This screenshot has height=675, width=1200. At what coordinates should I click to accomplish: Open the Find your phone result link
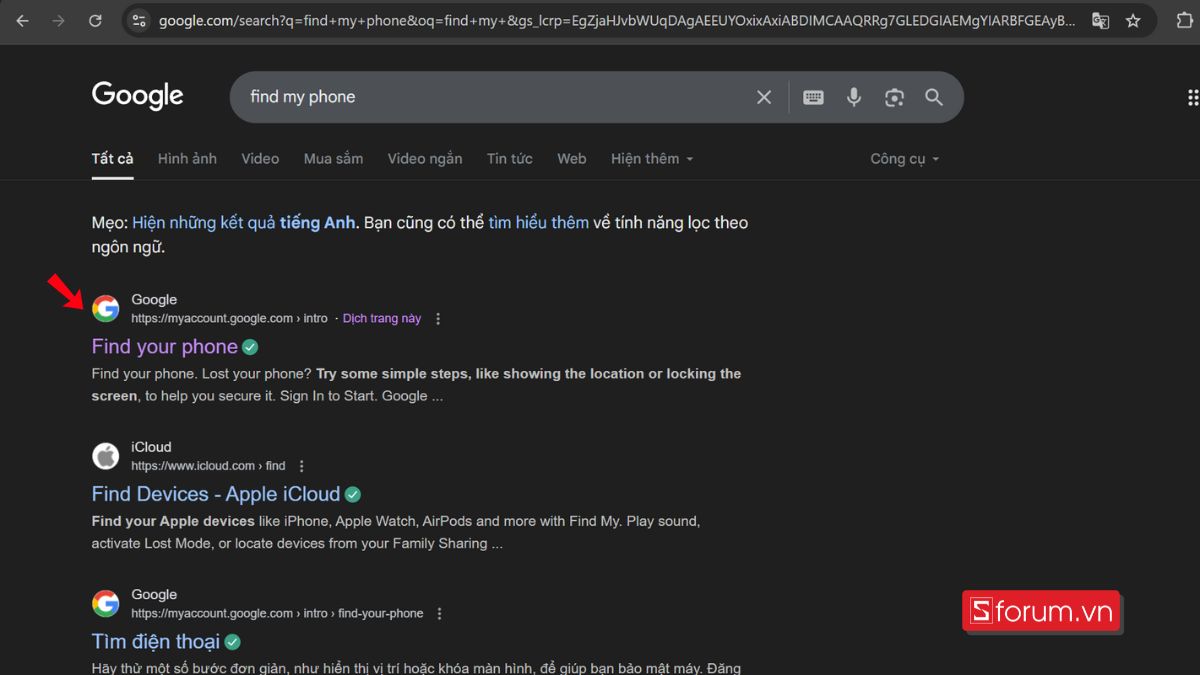click(x=165, y=347)
